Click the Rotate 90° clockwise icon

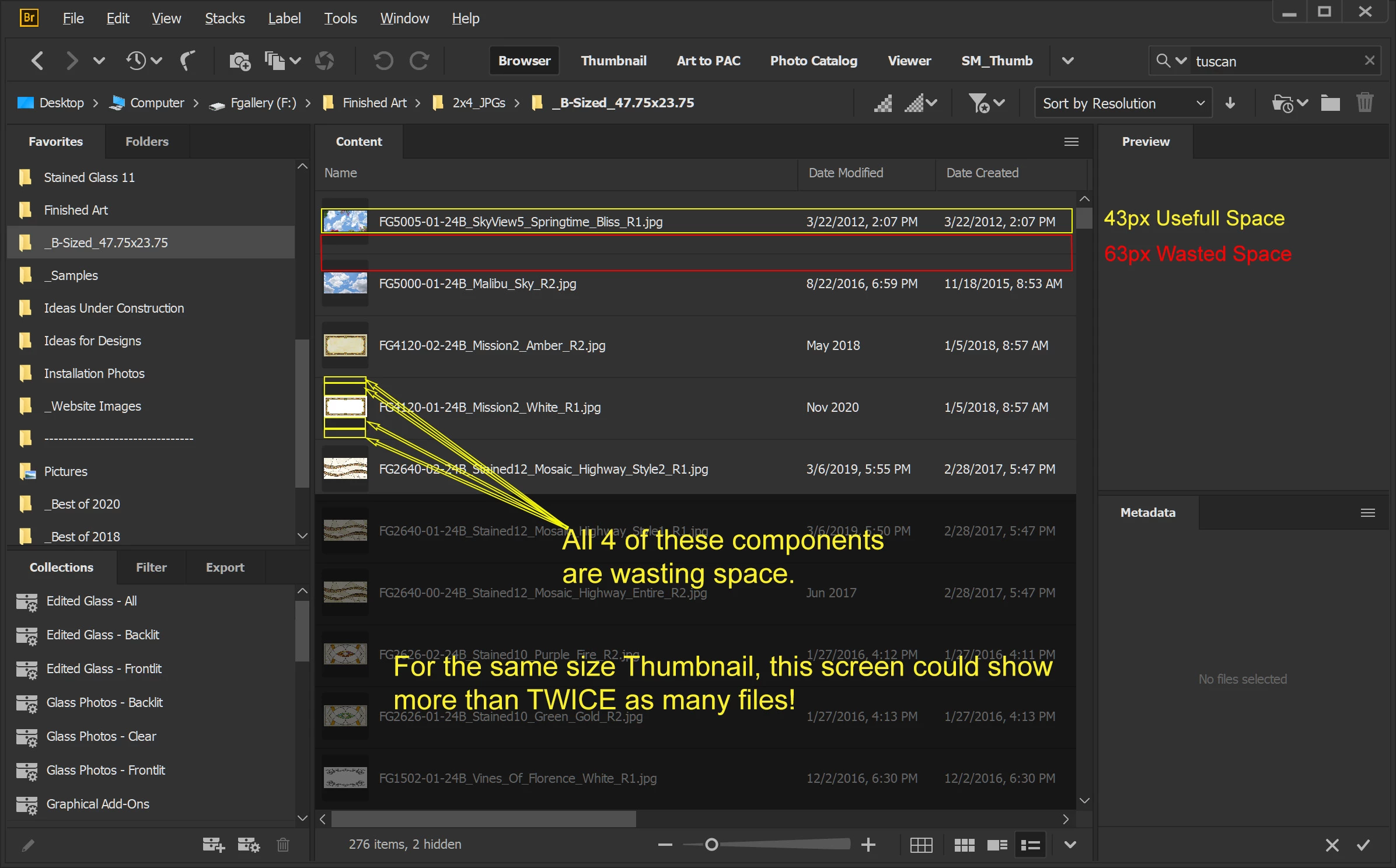coord(419,61)
